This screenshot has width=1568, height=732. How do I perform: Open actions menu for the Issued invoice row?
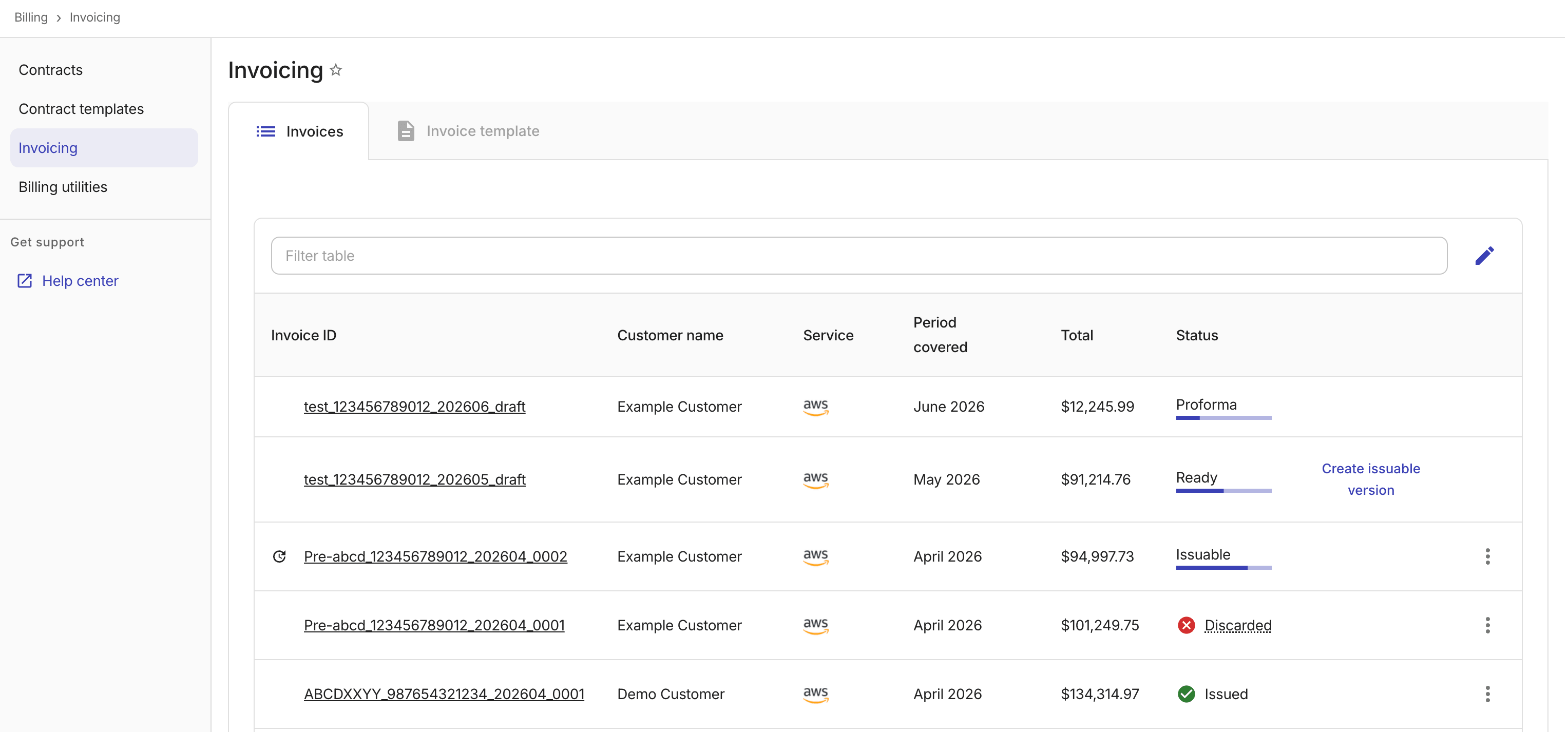click(x=1487, y=694)
